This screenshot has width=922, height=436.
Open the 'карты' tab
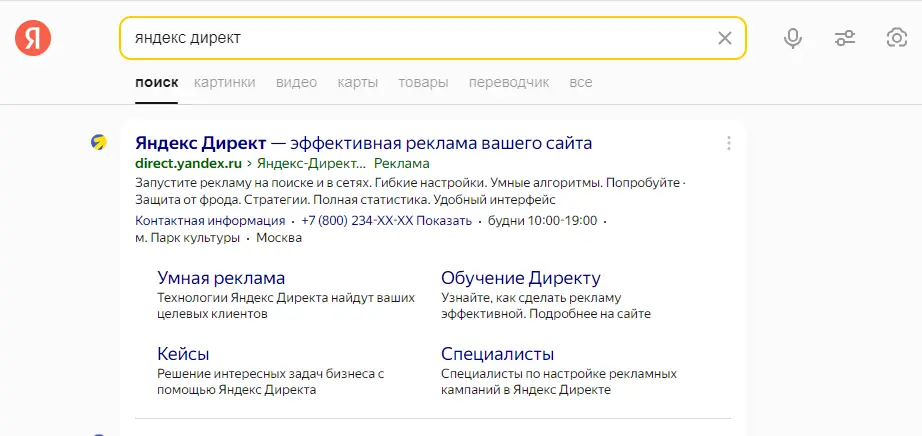[x=358, y=82]
